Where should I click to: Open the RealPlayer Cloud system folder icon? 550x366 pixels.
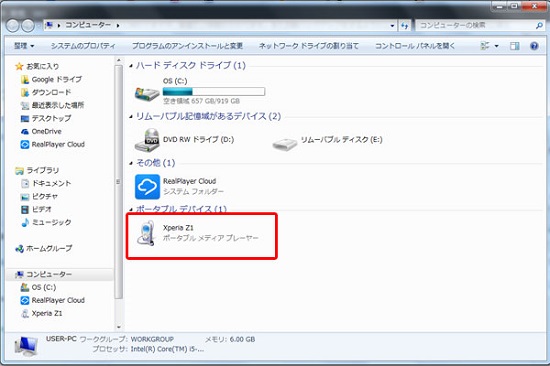tap(147, 187)
